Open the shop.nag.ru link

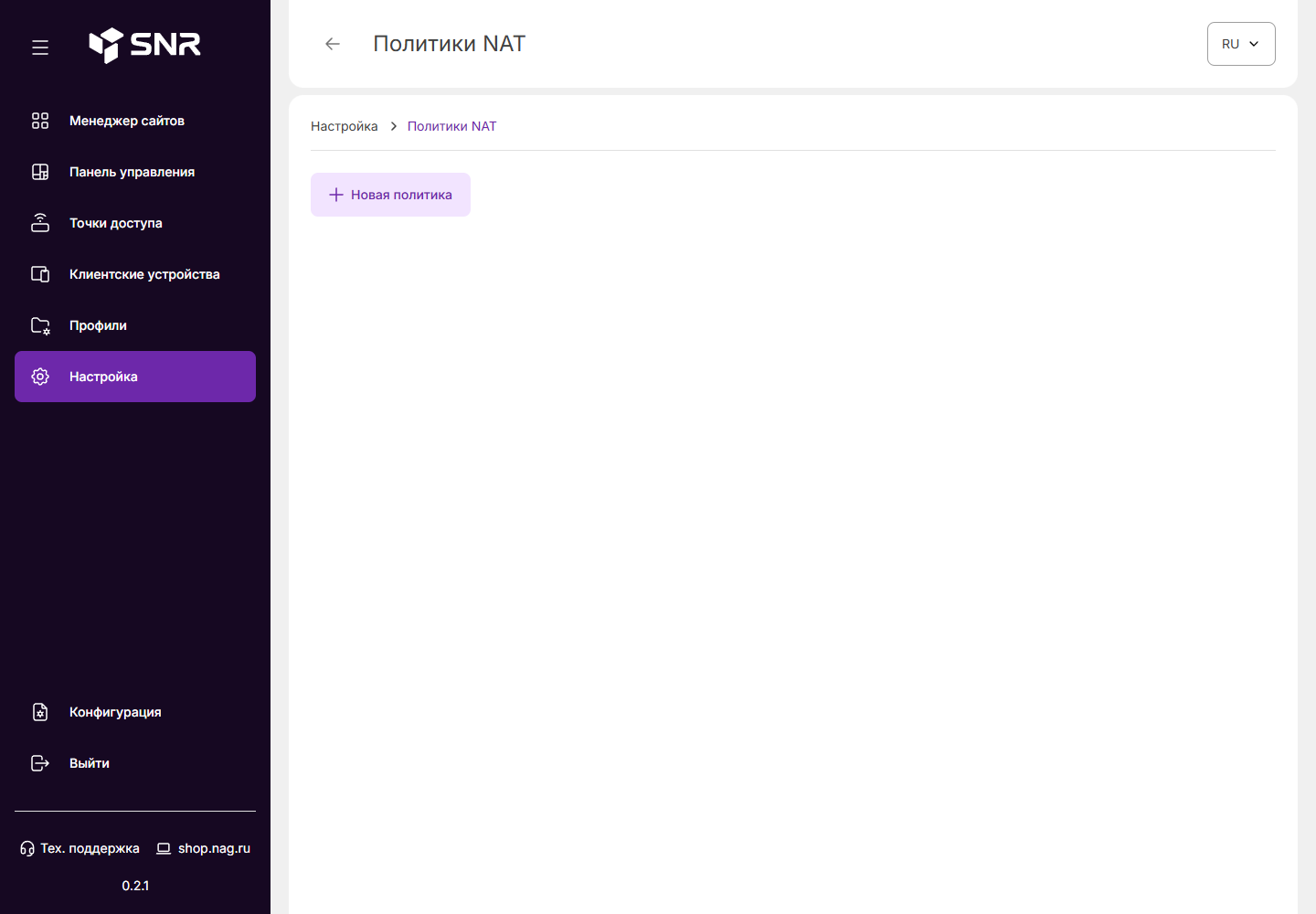pyautogui.click(x=204, y=848)
